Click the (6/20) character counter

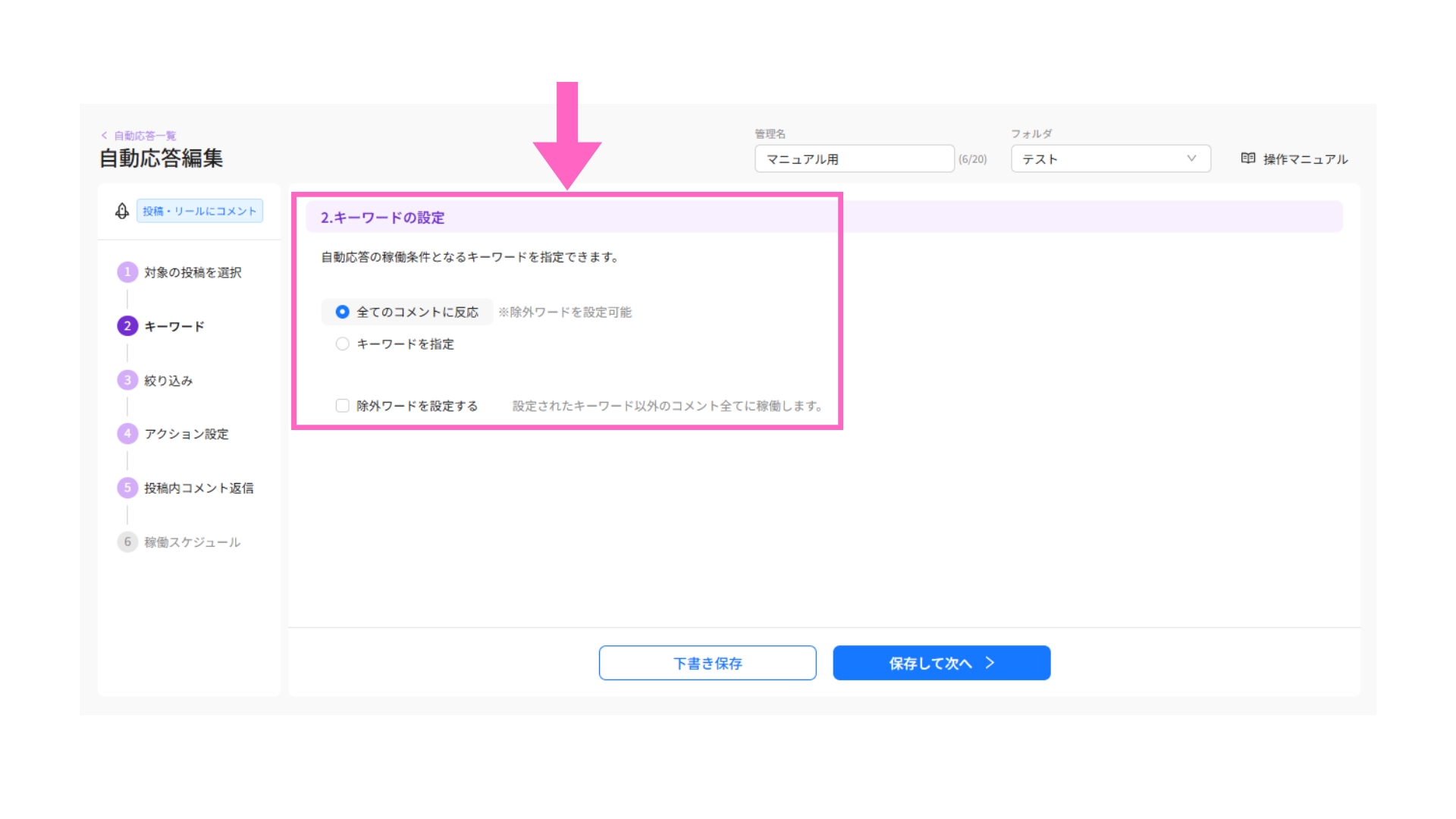tap(973, 159)
